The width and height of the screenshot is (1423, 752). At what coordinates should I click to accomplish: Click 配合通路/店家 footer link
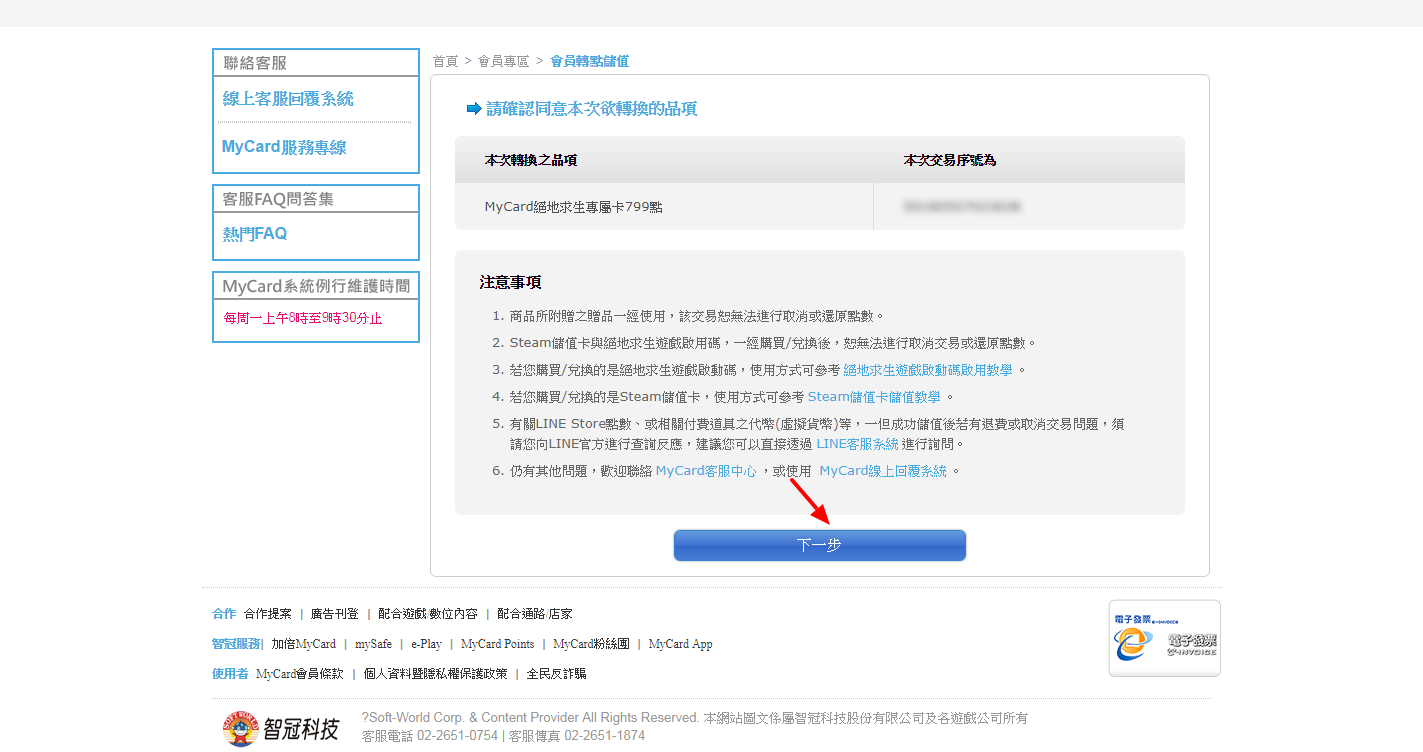(x=535, y=614)
